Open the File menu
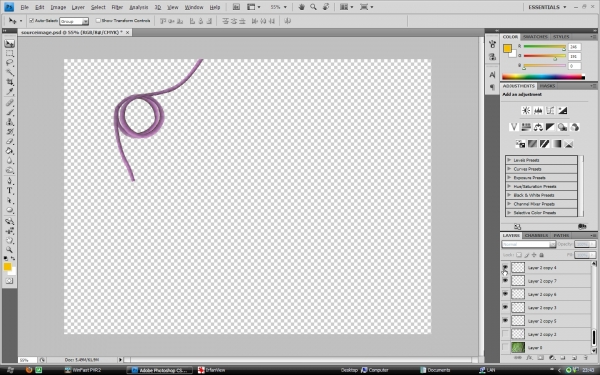 tap(24, 7)
